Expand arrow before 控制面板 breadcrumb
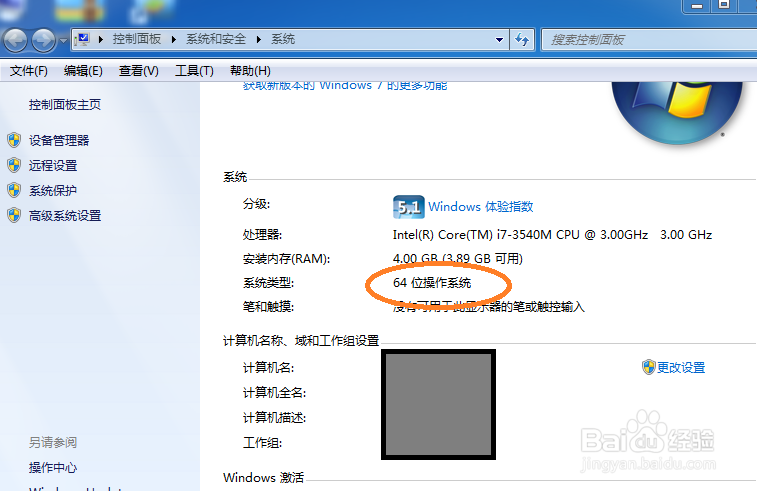Screen dimensions: 757x491 pyautogui.click(x=101, y=40)
